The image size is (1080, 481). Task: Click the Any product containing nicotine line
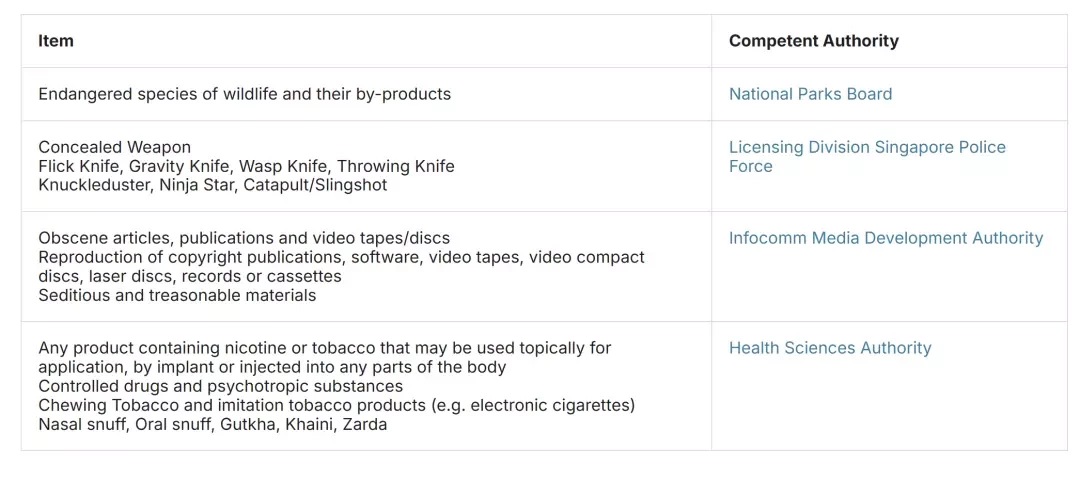click(x=324, y=348)
